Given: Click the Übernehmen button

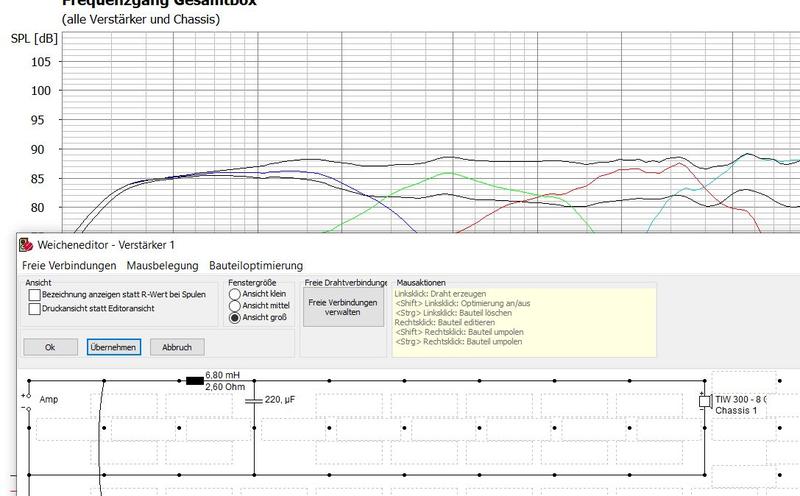Looking at the screenshot, I should tap(113, 347).
